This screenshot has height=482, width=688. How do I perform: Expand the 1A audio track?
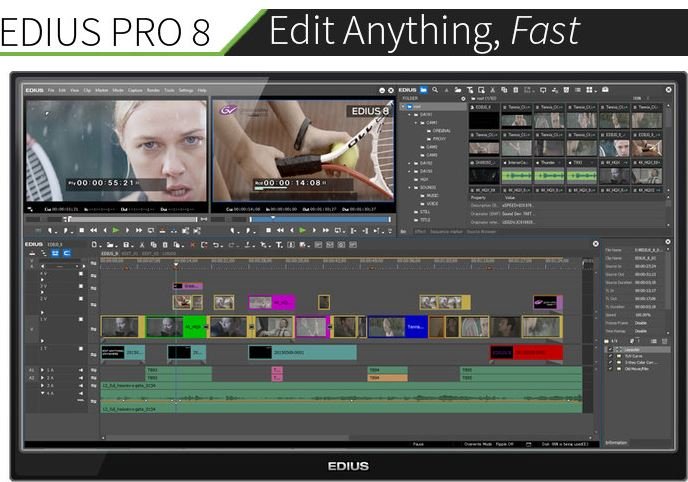[43, 370]
